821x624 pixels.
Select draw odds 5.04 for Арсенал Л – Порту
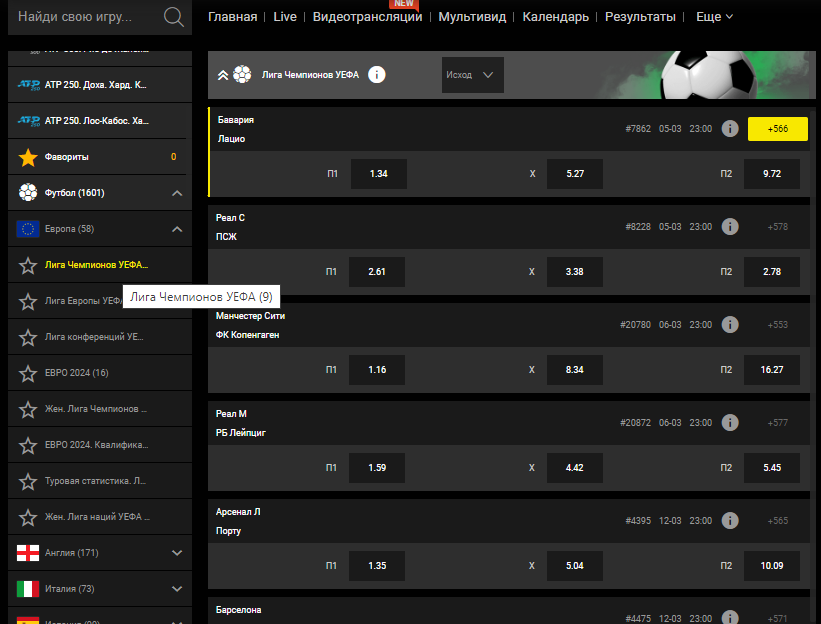tap(575, 565)
